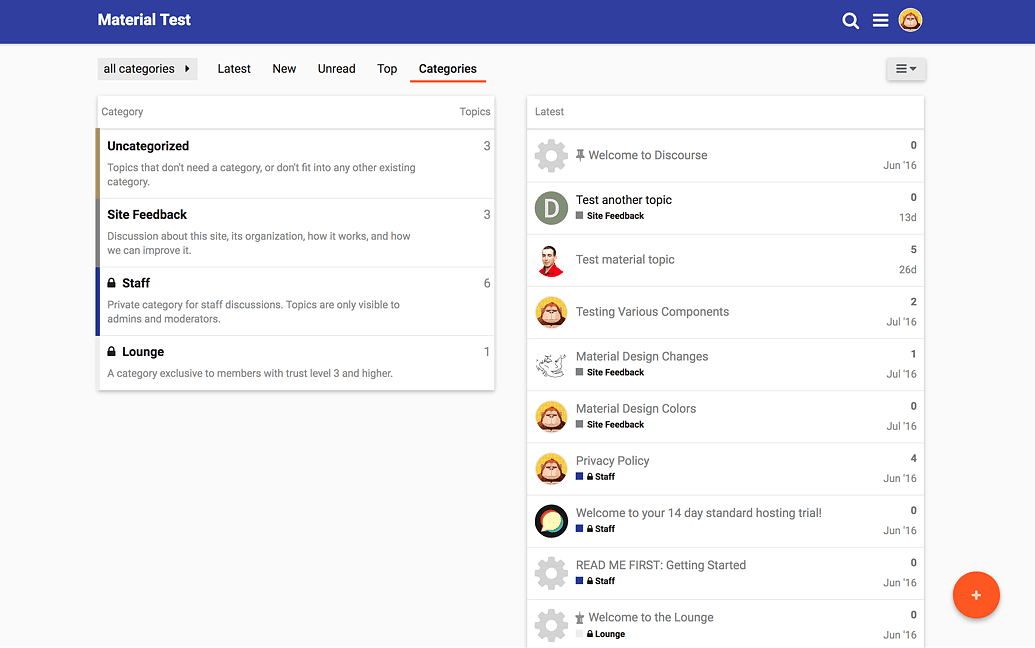Expand the all categories dropdown
1035x648 pixels.
click(147, 69)
